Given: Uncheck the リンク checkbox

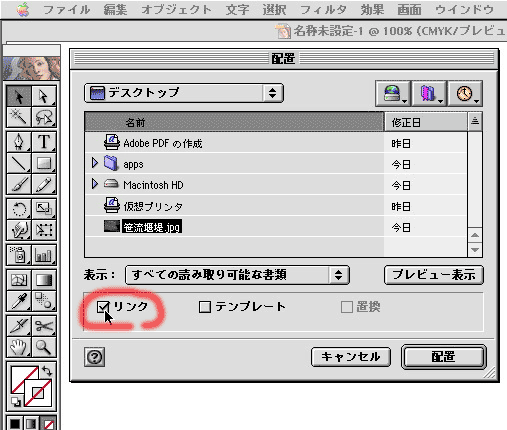Looking at the screenshot, I should [x=103, y=307].
